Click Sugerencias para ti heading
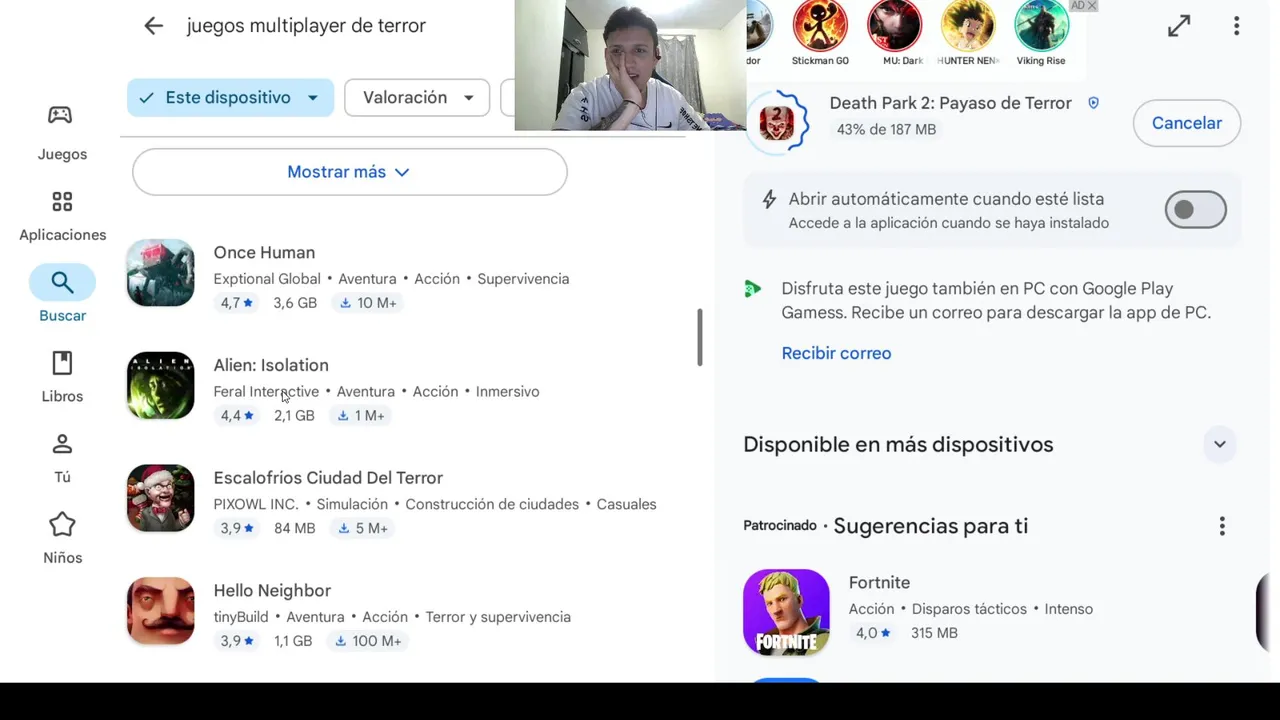1280x720 pixels. (930, 526)
